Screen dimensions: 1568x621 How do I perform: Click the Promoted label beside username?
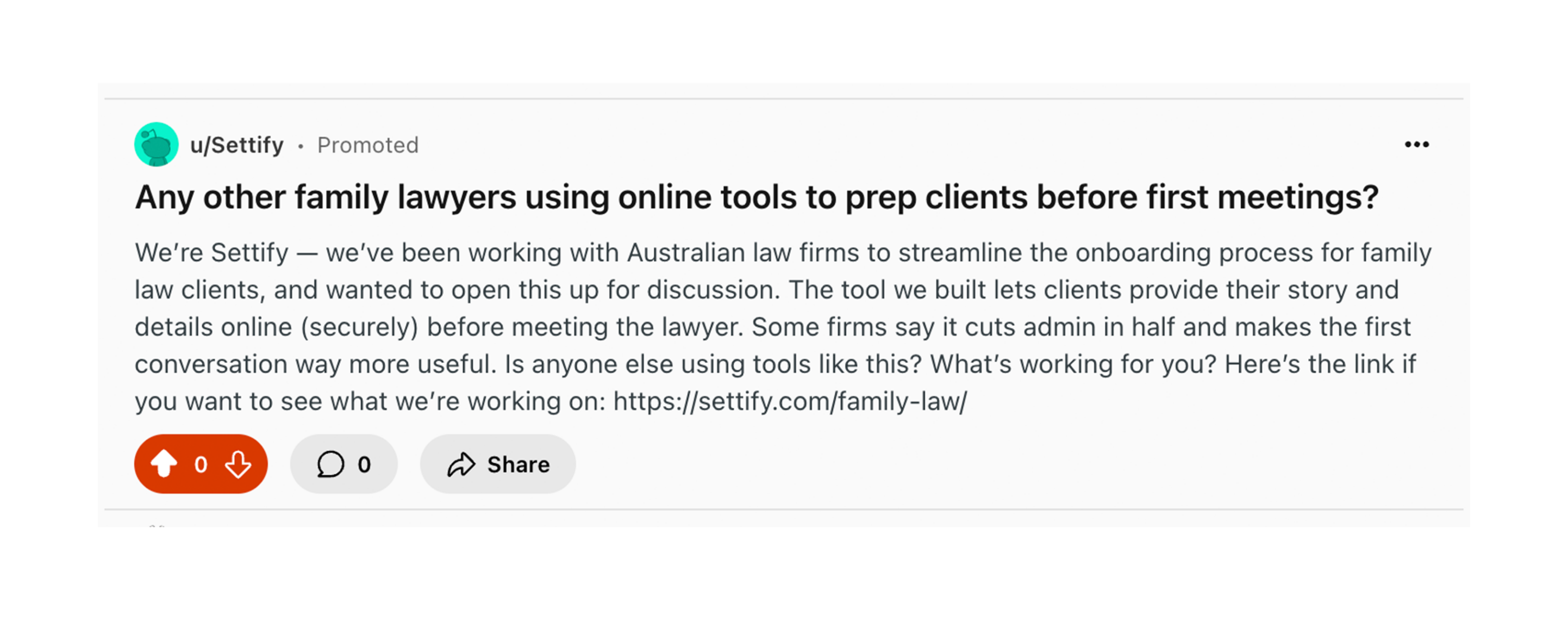click(367, 146)
